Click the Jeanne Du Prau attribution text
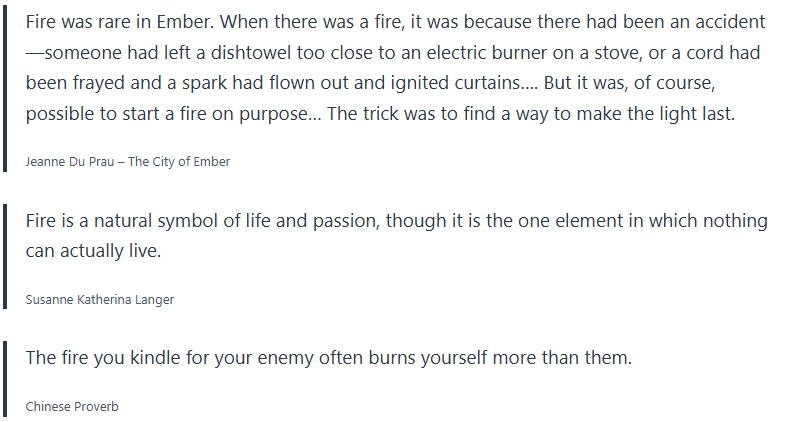808x422 pixels. 128,161
